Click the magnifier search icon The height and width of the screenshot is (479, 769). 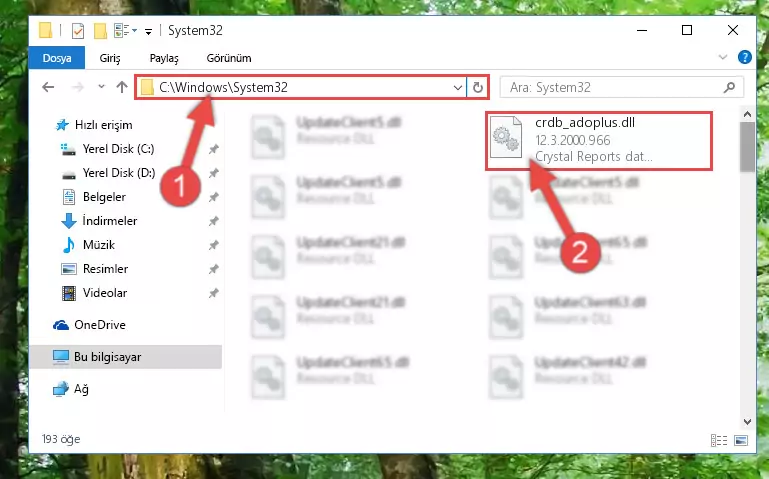729,87
